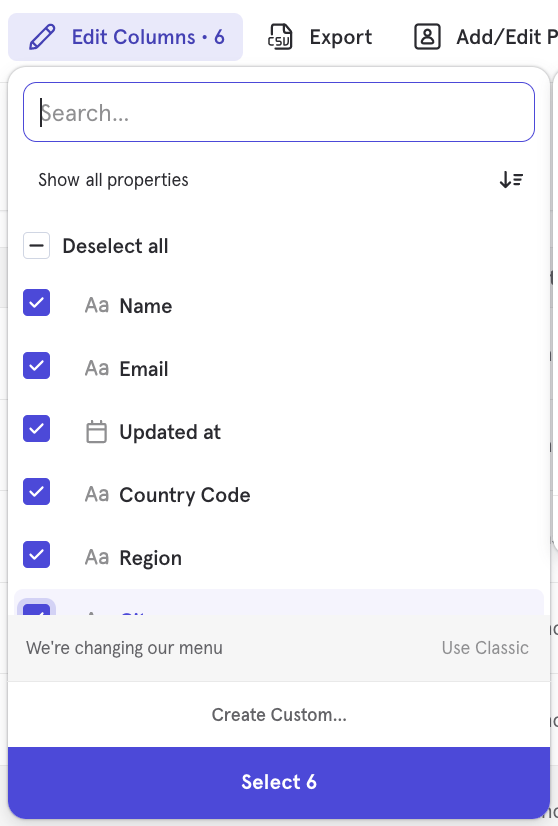Toggle the Deselect all checkbox

click(x=36, y=245)
